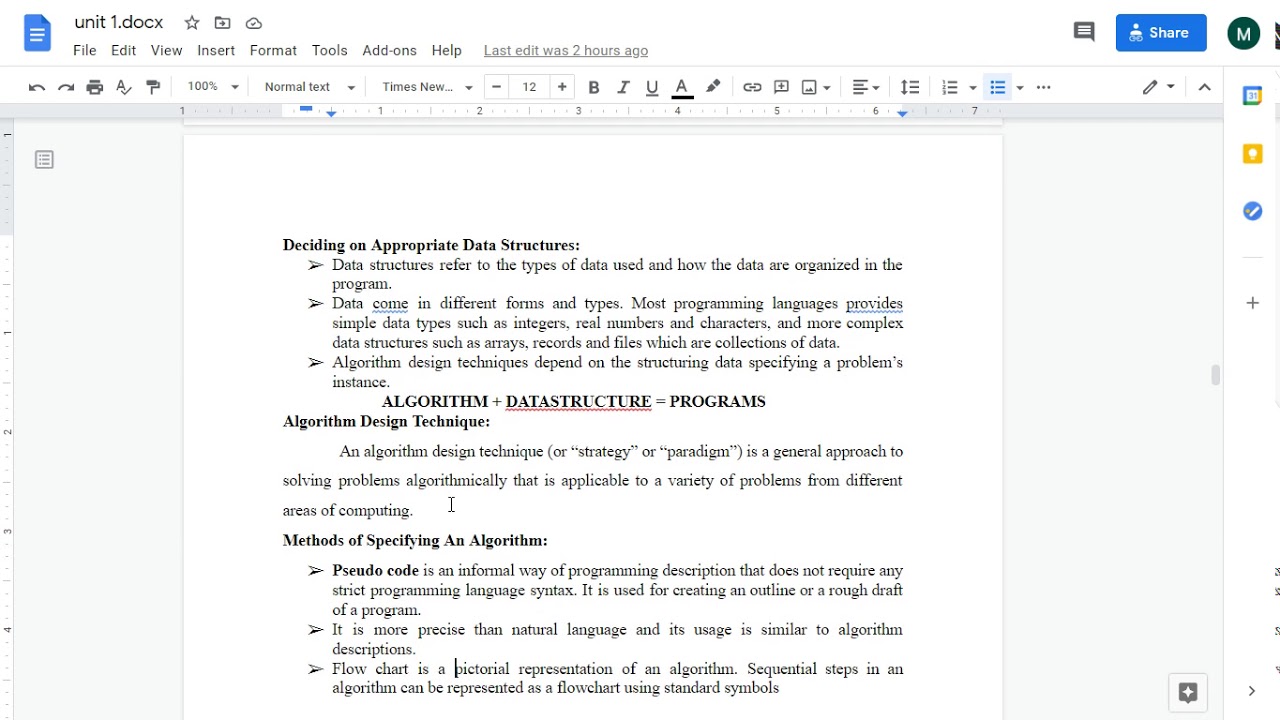Viewport: 1280px width, 720px height.
Task: Open Google Calendar side panel
Action: coord(1252,96)
